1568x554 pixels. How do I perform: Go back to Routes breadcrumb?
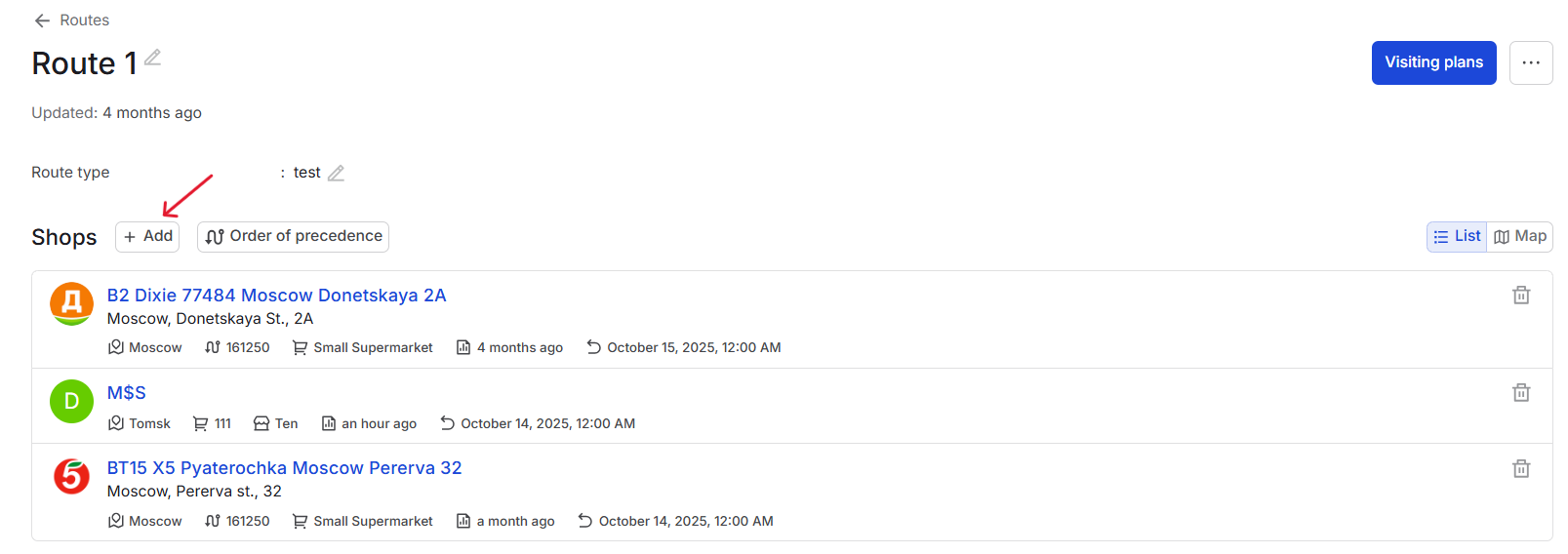click(84, 20)
